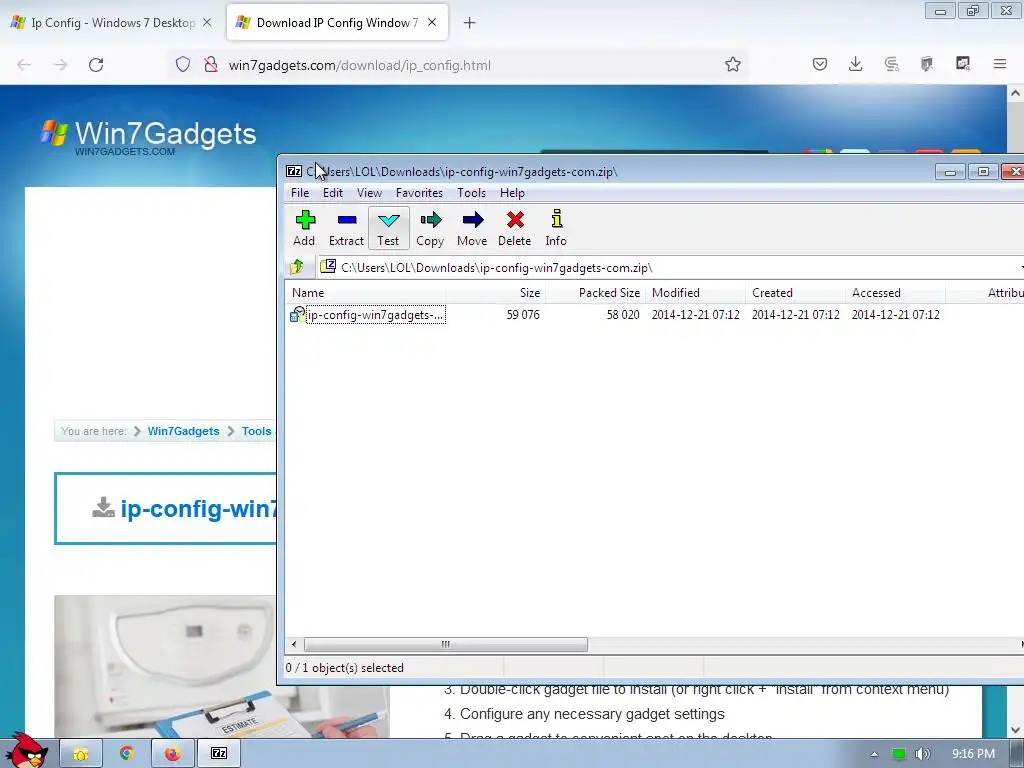This screenshot has width=1024, height=768.
Task: Click the Win7Gadgets site logo
Action: click(148, 137)
